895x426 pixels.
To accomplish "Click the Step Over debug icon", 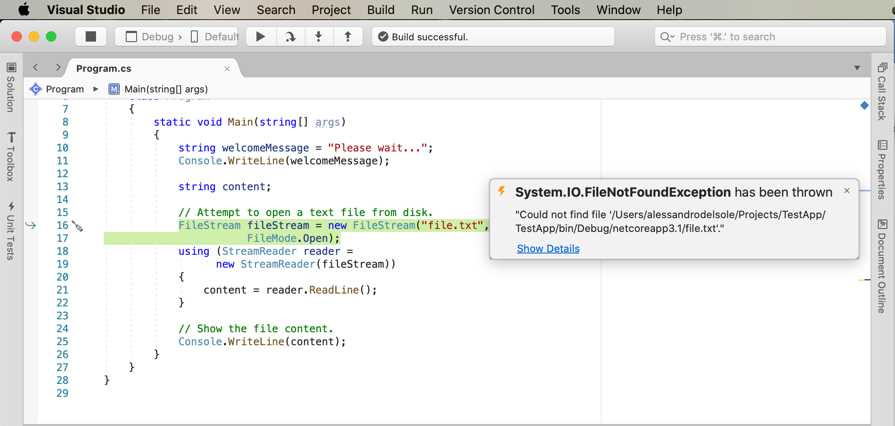I will 290,37.
